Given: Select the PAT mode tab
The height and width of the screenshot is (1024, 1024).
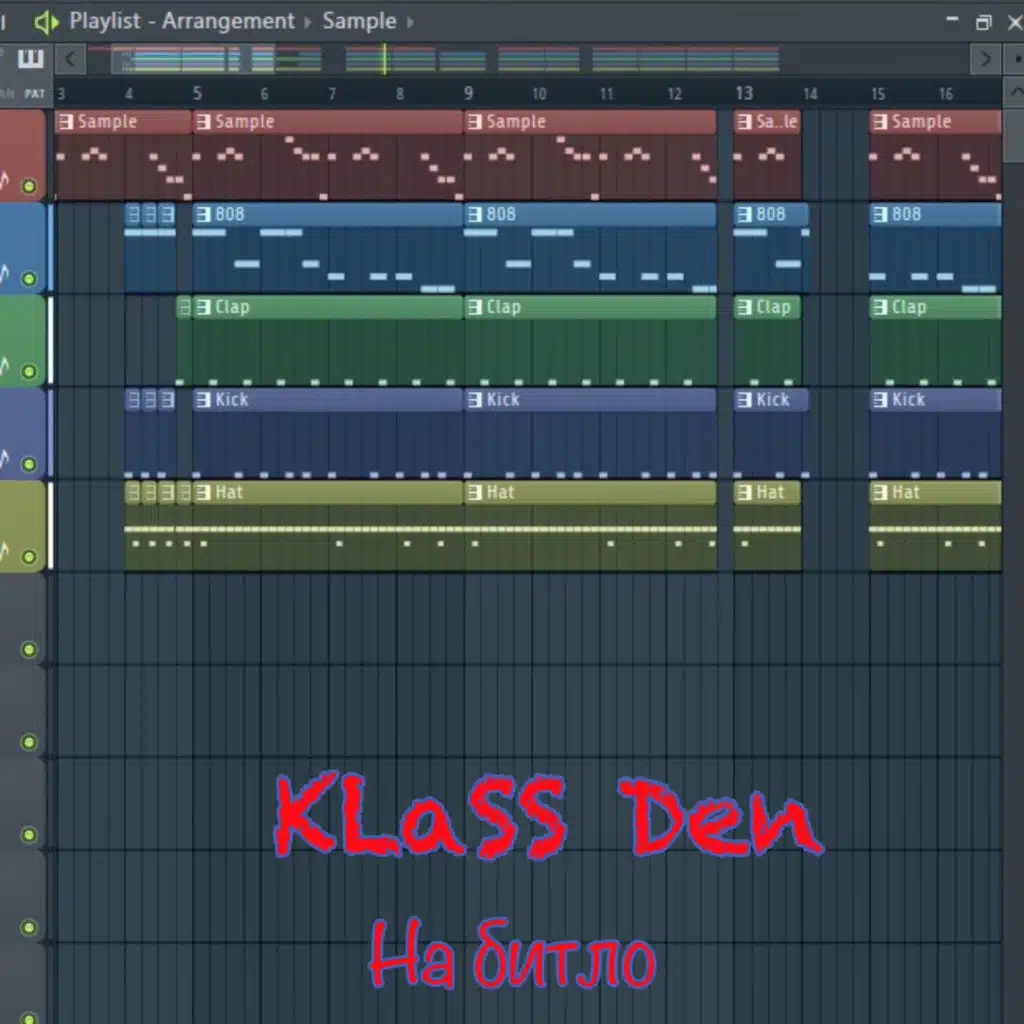Looking at the screenshot, I should (35, 94).
